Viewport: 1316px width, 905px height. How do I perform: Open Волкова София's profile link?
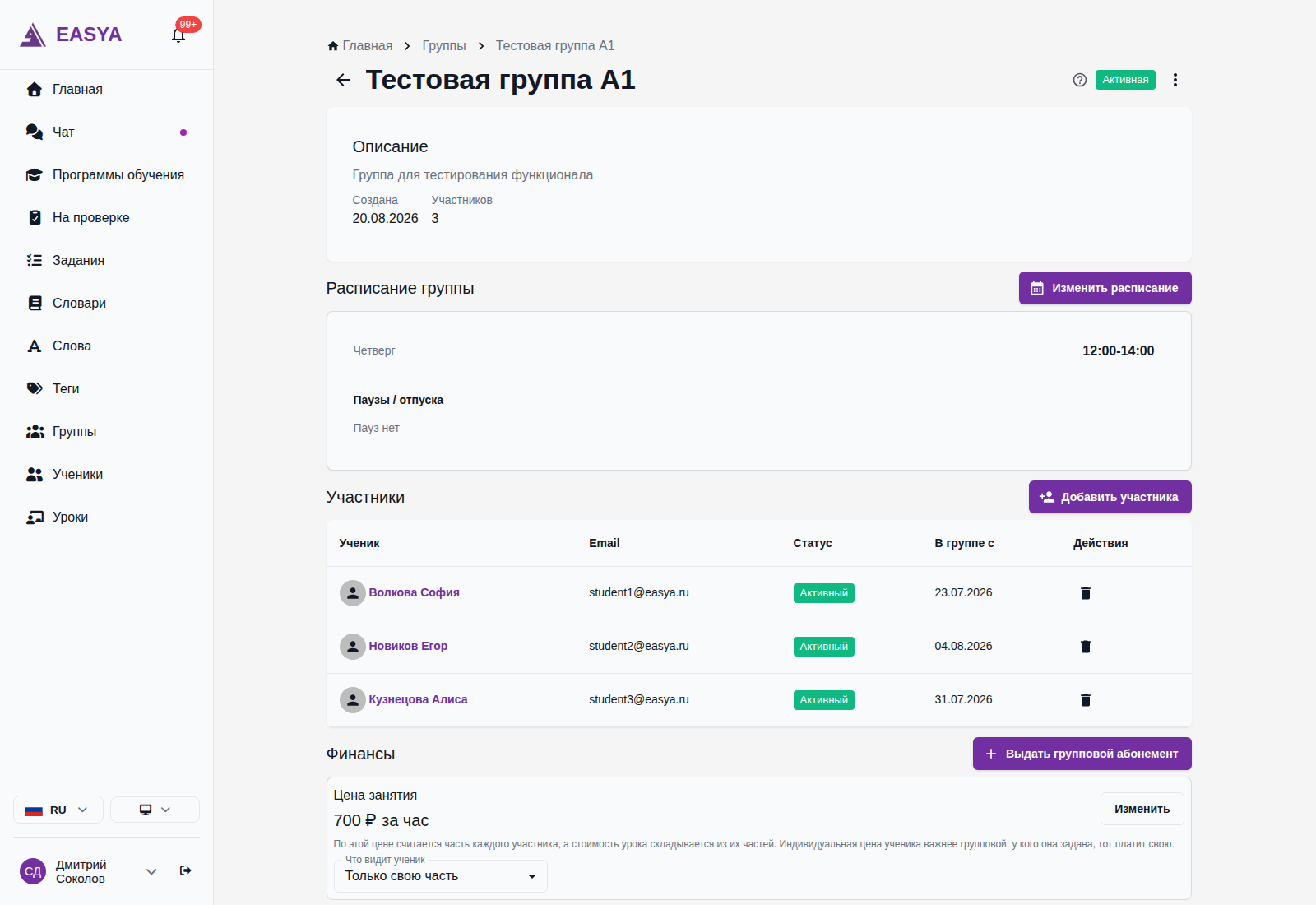coord(414,592)
